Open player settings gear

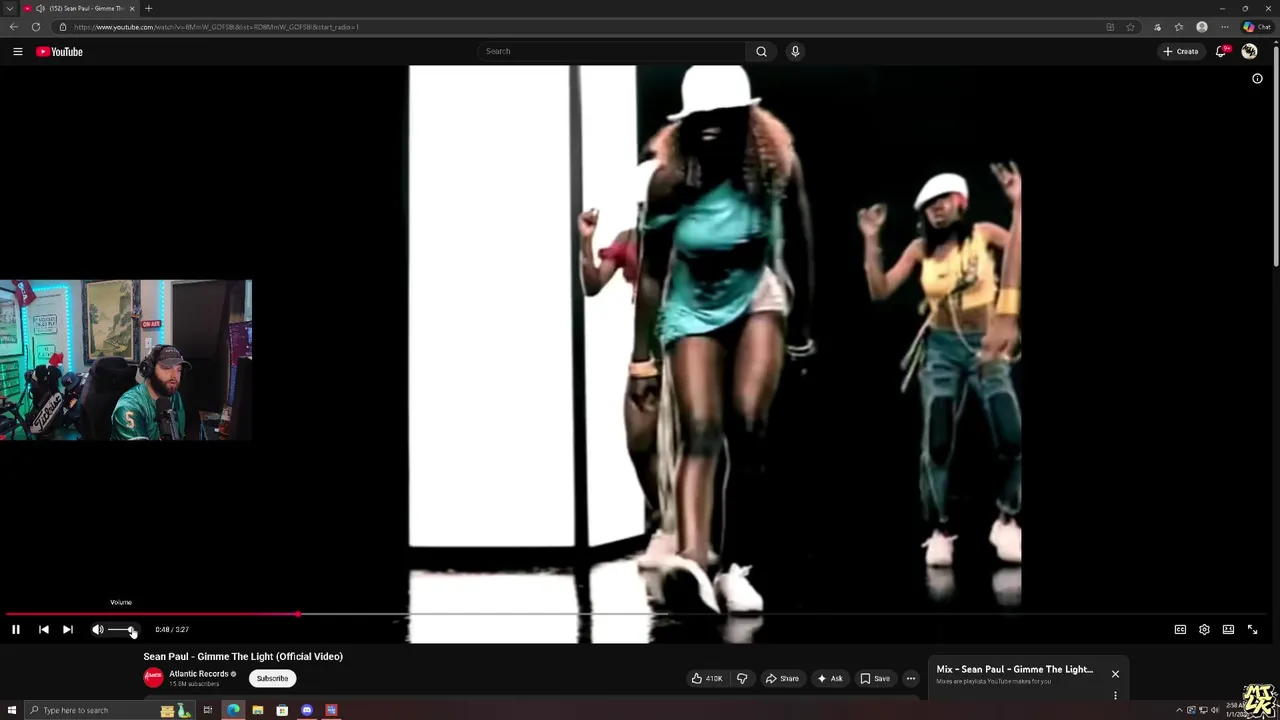pyautogui.click(x=1204, y=629)
